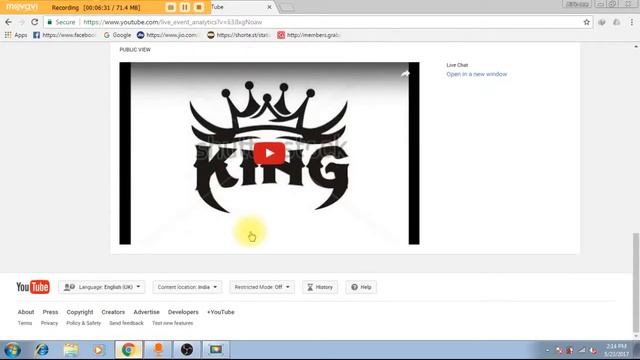This screenshot has width=640, height=360.
Task: Open the +YouTube footer link
Action: [220, 312]
